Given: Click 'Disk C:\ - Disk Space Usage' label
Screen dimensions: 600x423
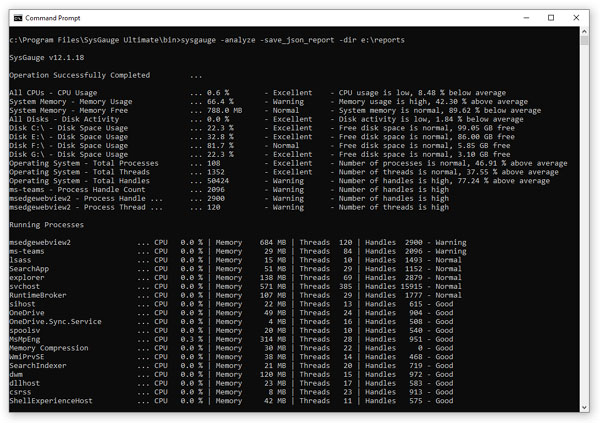Looking at the screenshot, I should click(x=68, y=128).
